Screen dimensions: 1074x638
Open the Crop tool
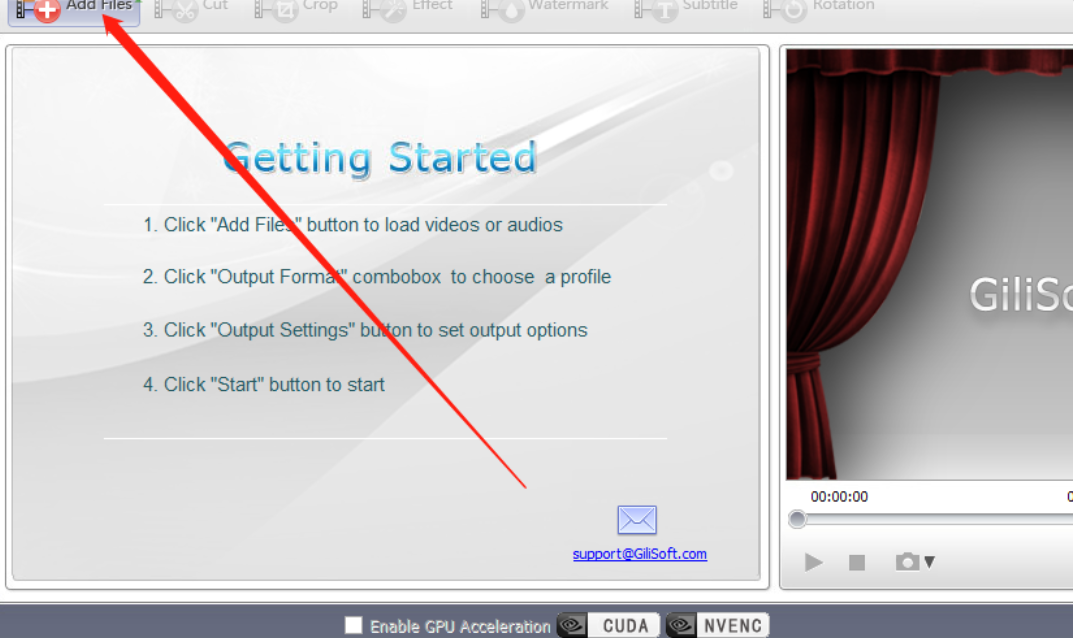tap(296, 9)
